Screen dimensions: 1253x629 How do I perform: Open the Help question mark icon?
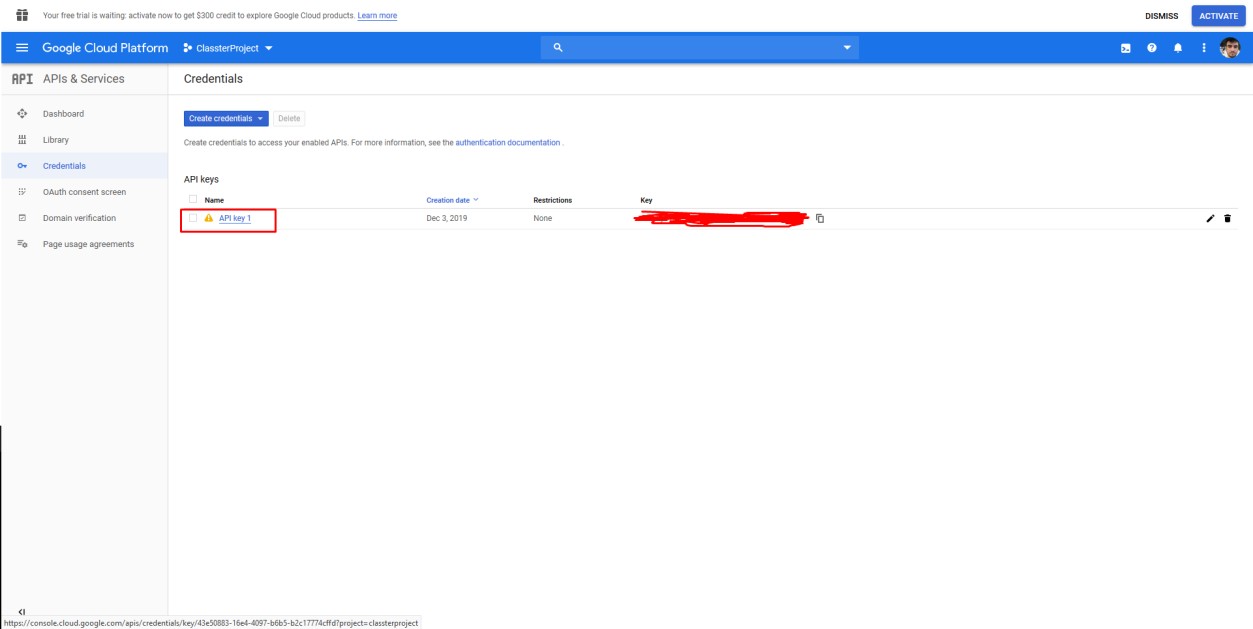[1152, 48]
